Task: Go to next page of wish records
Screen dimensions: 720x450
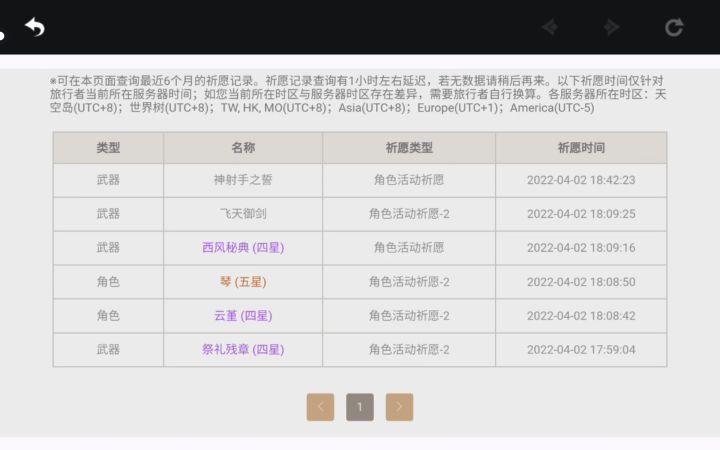Action: coord(399,407)
